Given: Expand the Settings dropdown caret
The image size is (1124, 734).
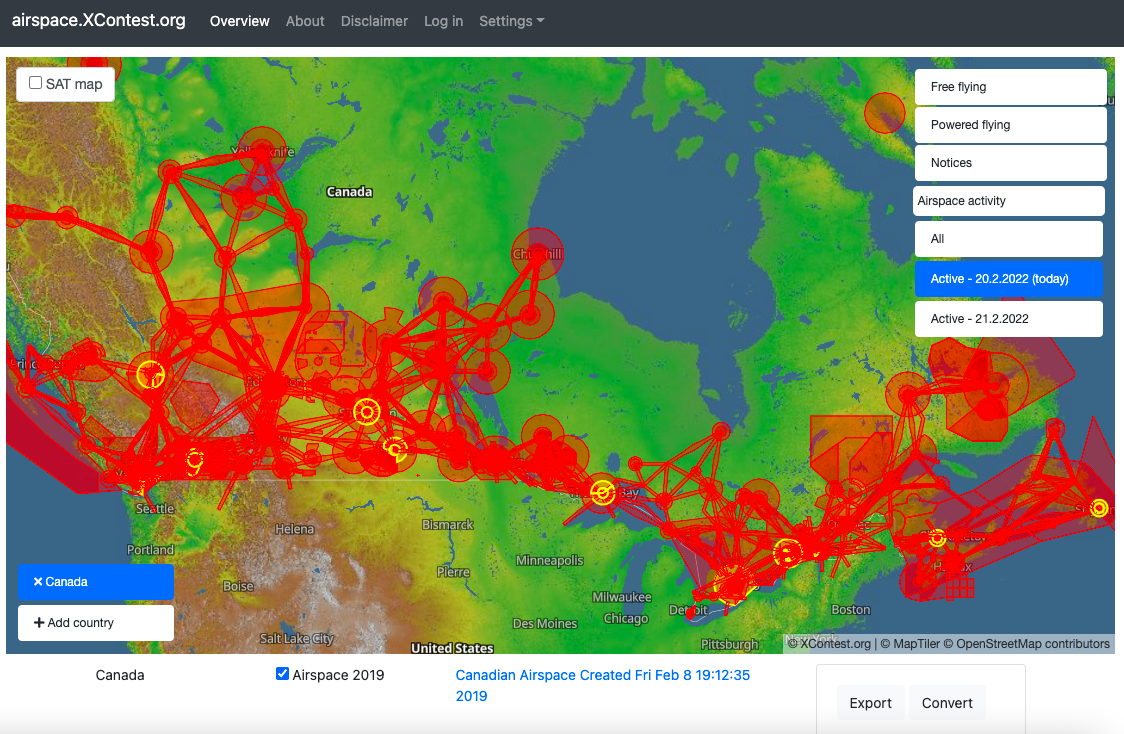Looking at the screenshot, I should (x=540, y=21).
